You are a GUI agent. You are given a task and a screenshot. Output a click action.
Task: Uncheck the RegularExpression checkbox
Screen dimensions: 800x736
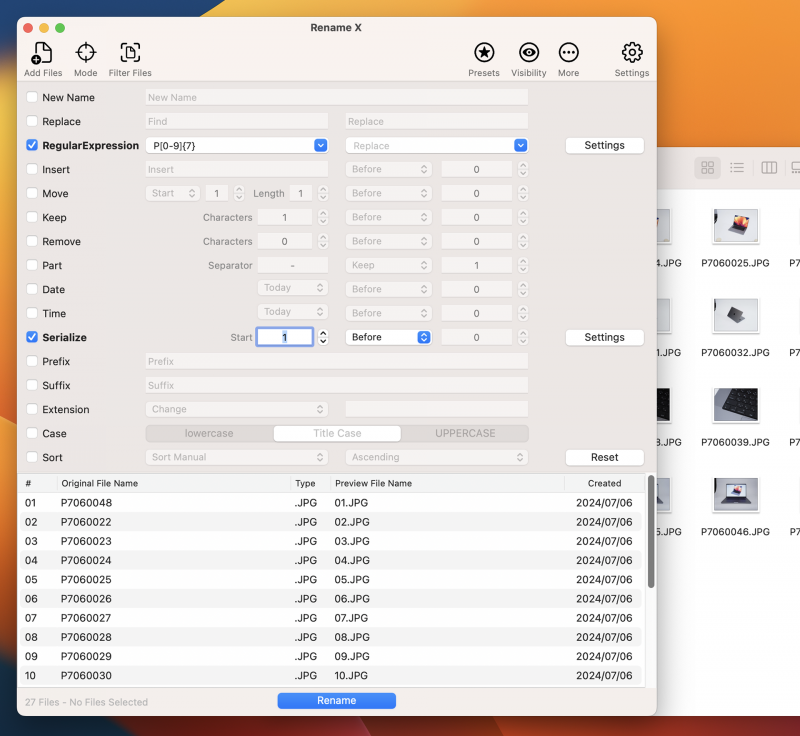pyautogui.click(x=33, y=146)
